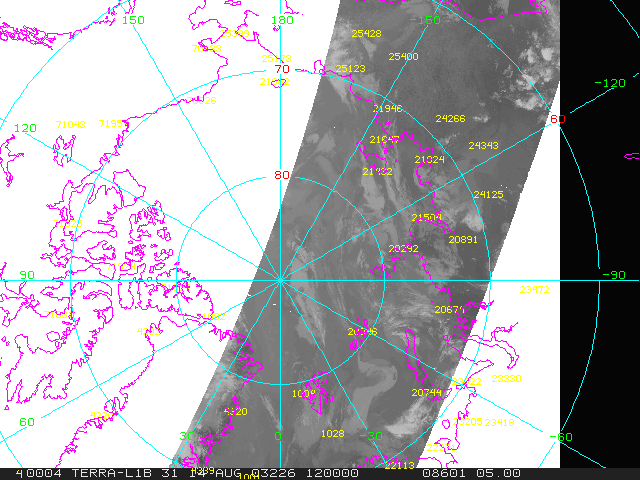
Task: Click the red 80 latitude label
Action: point(282,175)
